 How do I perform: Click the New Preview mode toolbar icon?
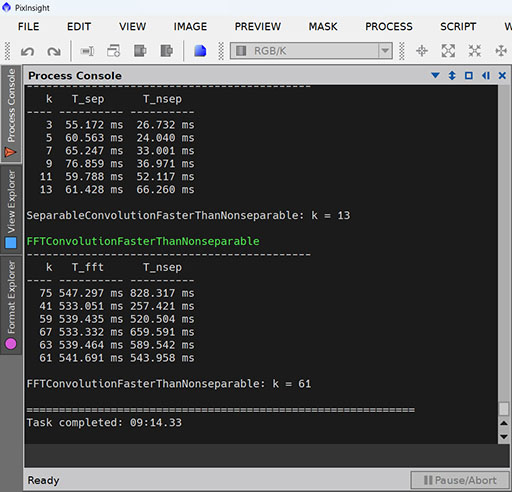(x=87, y=51)
